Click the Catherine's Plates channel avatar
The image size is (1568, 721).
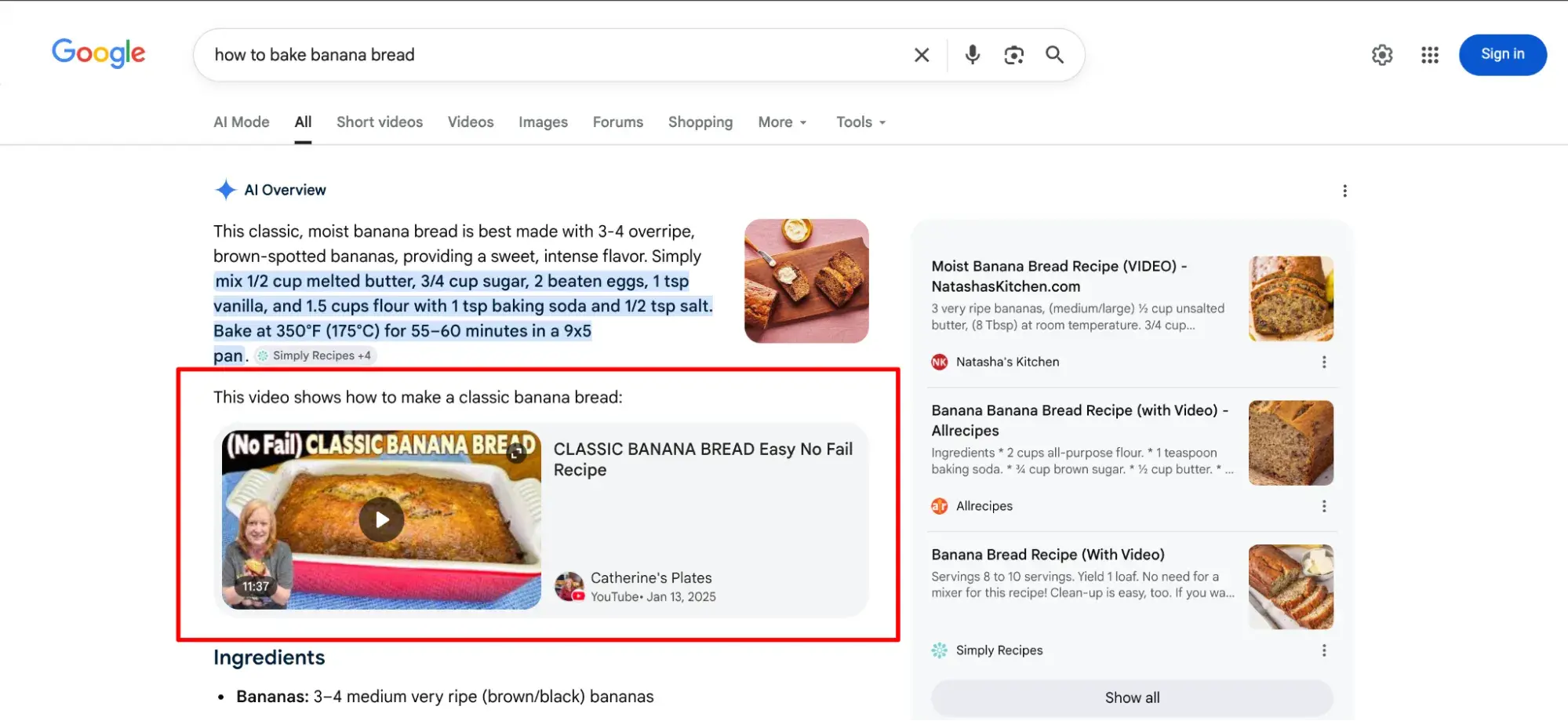[x=569, y=586]
